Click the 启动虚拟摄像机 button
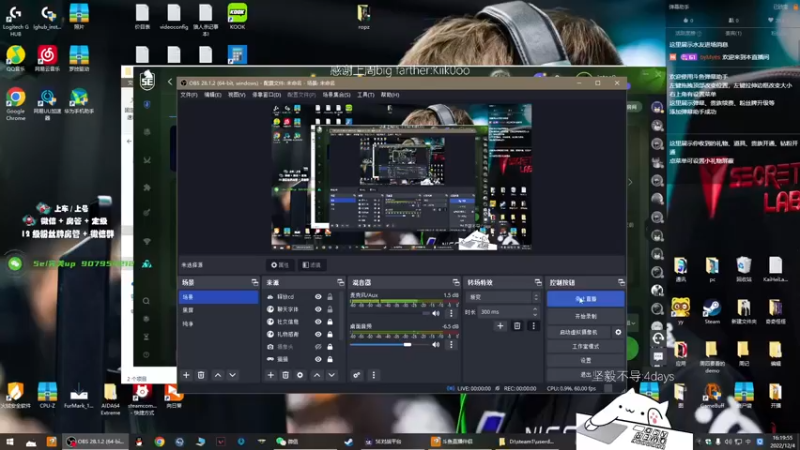Viewport: 800px width, 450px height. pyautogui.click(x=579, y=332)
